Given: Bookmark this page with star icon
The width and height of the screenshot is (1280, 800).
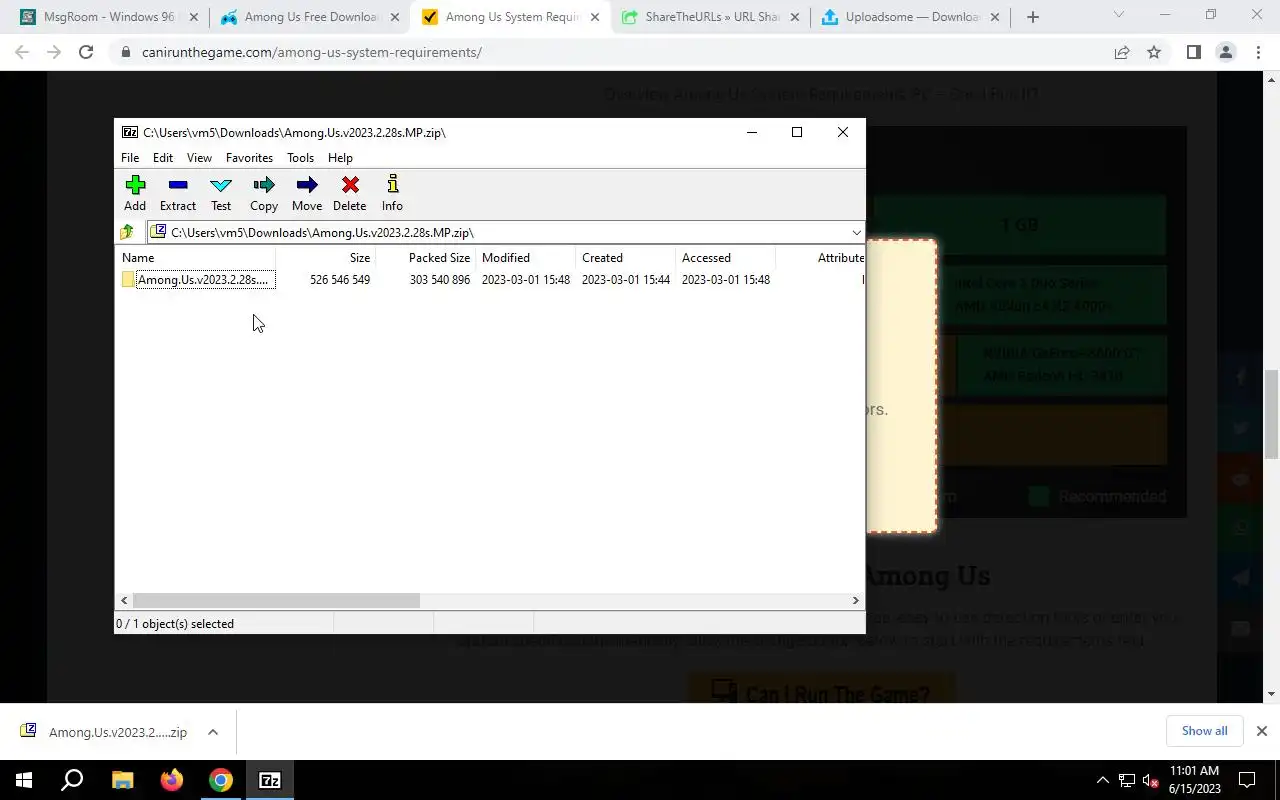Looking at the screenshot, I should coord(1154,52).
